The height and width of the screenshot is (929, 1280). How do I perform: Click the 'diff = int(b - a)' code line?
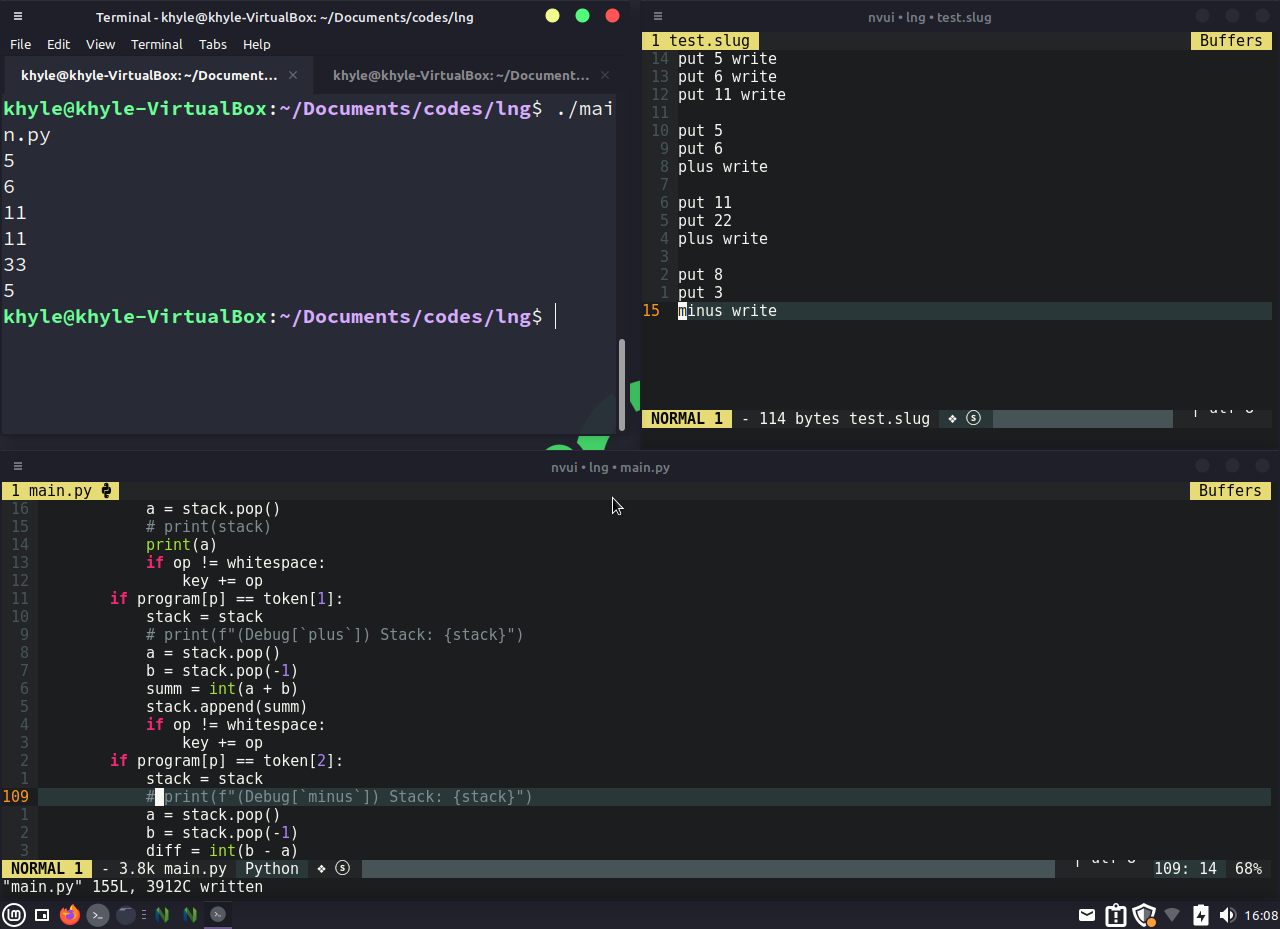[222, 851]
